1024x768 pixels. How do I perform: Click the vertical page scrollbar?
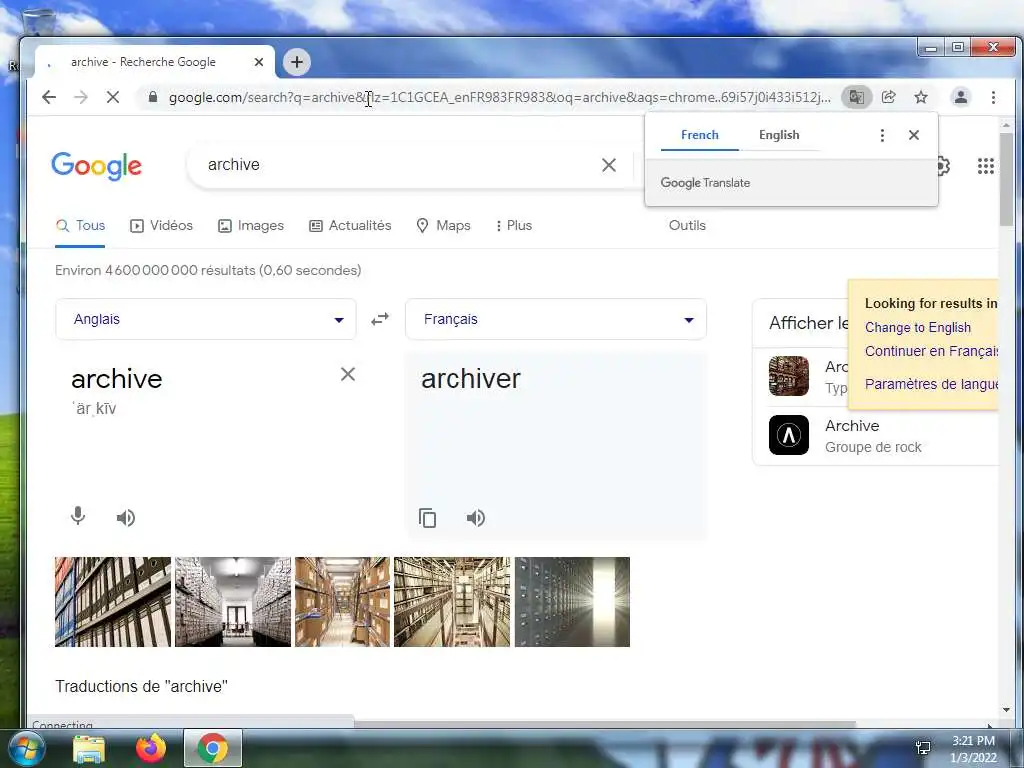[x=1006, y=180]
